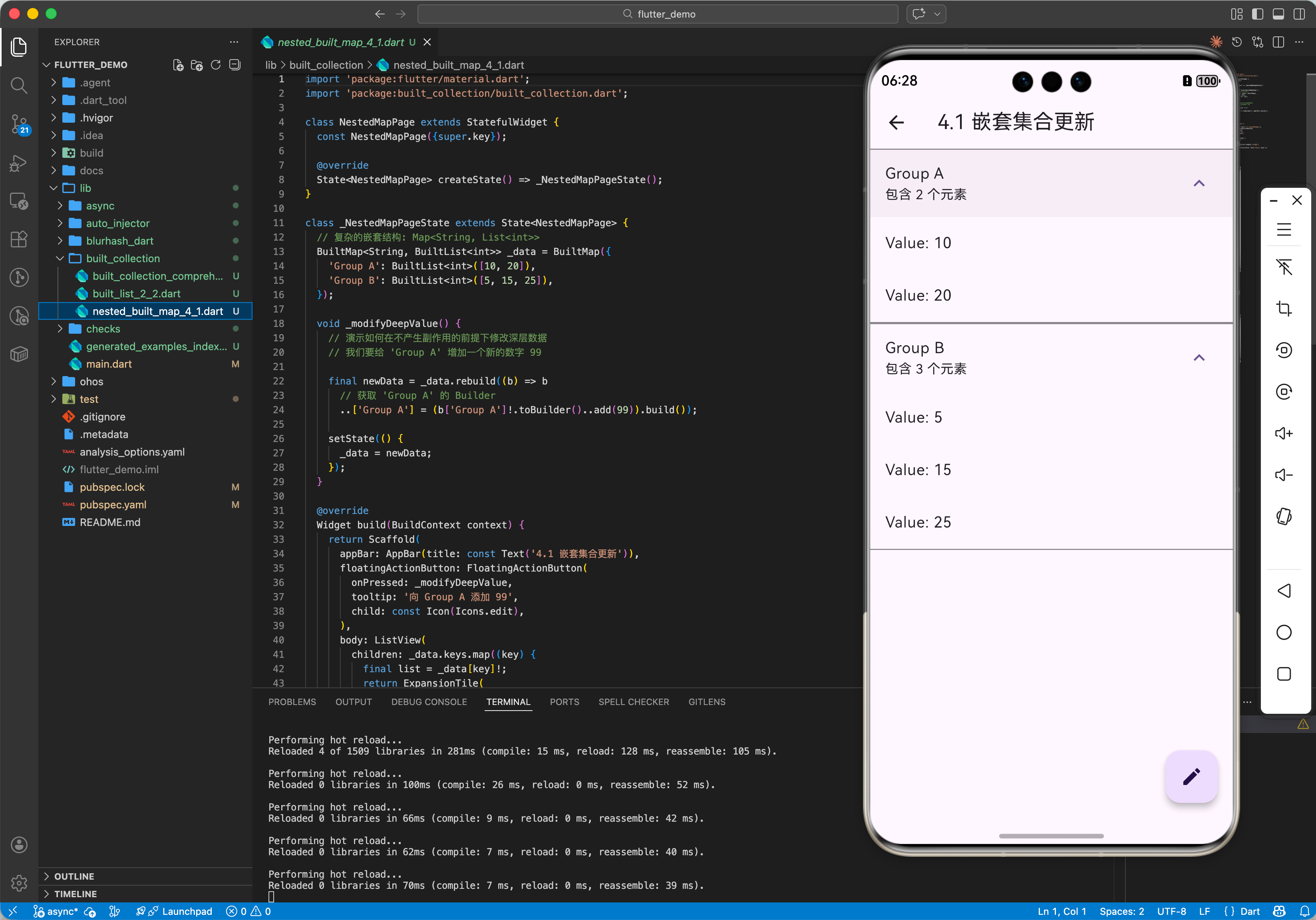Open the Extensions view in activity bar
This screenshot has width=1316, height=920.
(x=19, y=239)
